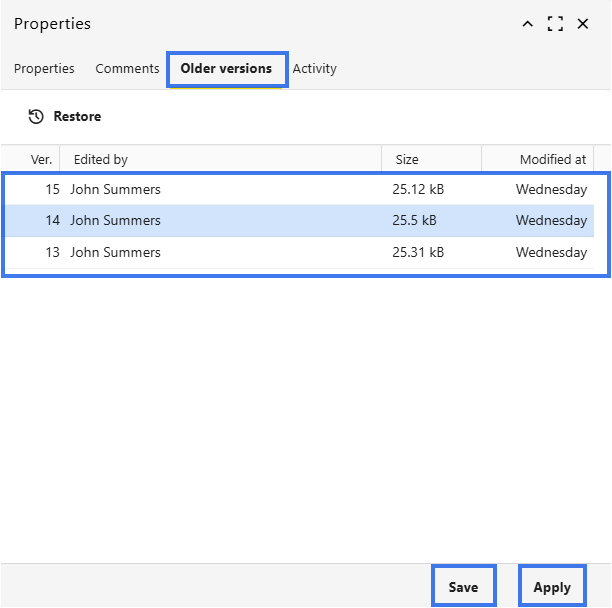The width and height of the screenshot is (612, 608).
Task: Click Wednesday in the version 14 row
Action: [x=551, y=220]
